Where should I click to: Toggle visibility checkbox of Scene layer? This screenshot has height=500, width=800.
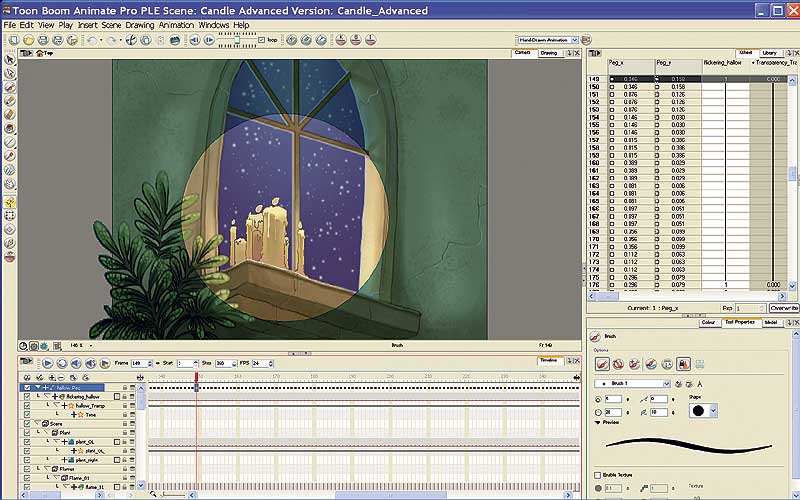tap(27, 423)
